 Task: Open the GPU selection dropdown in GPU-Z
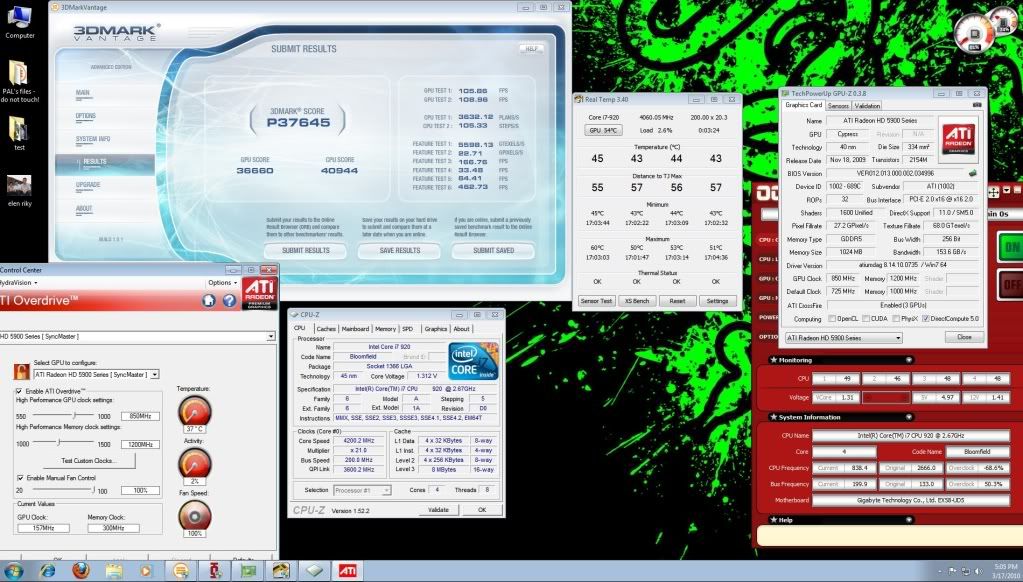click(x=844, y=337)
